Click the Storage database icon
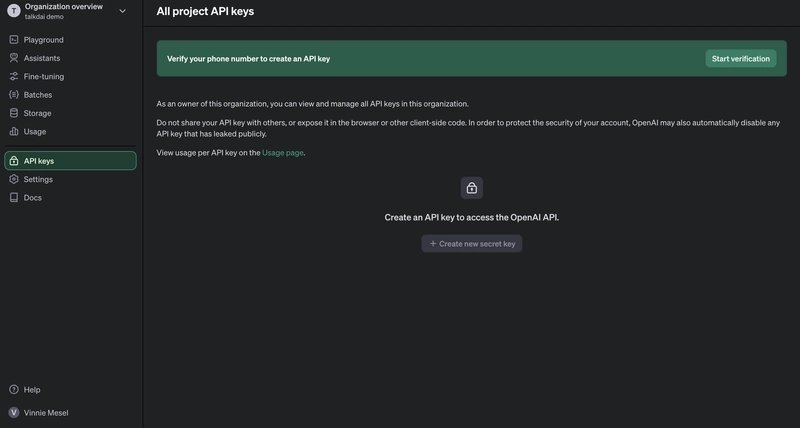 (14, 113)
